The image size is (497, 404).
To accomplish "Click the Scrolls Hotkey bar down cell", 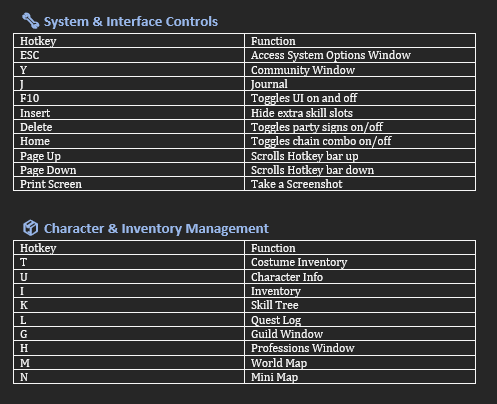I will 360,170.
